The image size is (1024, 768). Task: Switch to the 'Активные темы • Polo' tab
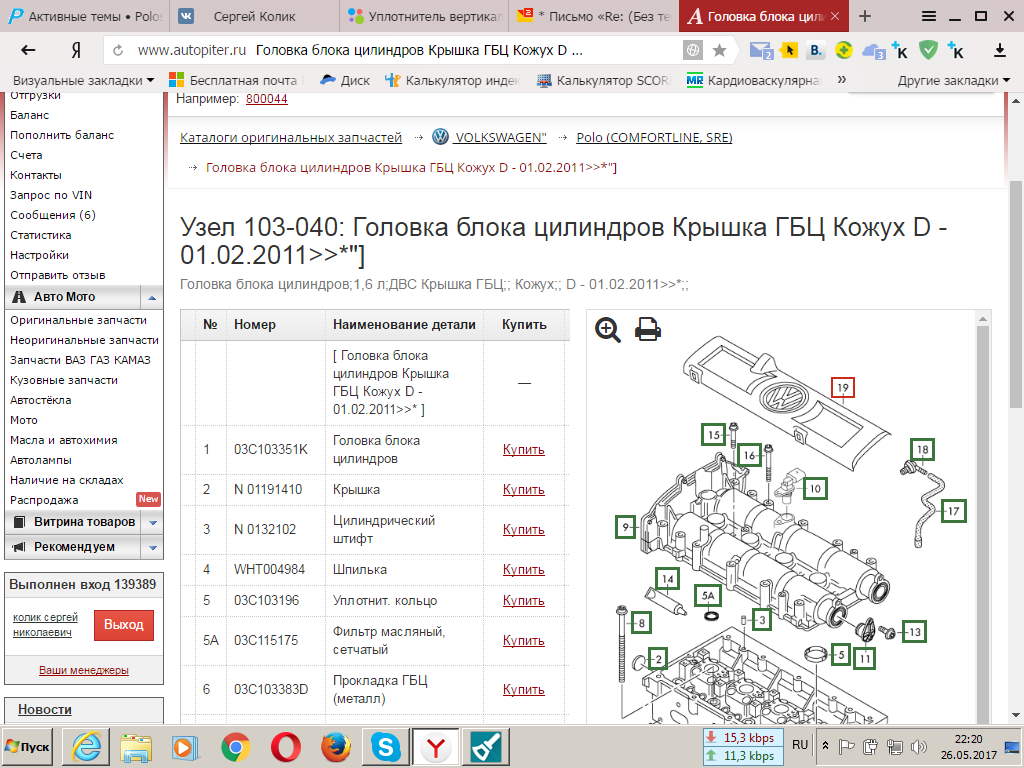pyautogui.click(x=85, y=16)
